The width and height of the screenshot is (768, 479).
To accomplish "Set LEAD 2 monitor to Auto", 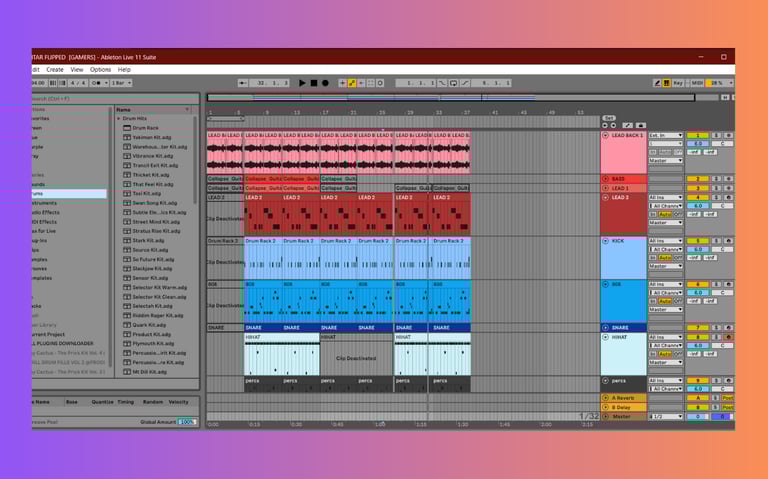I will click(665, 215).
